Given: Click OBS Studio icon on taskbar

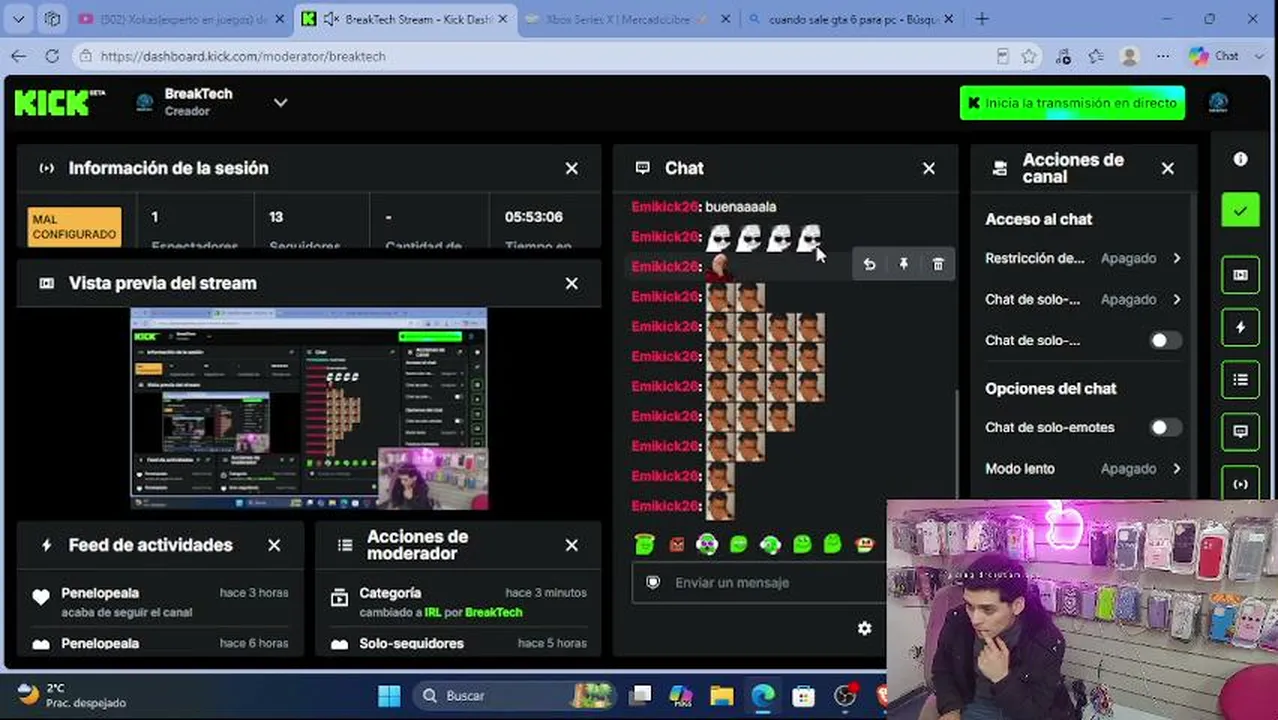Looking at the screenshot, I should [x=845, y=695].
